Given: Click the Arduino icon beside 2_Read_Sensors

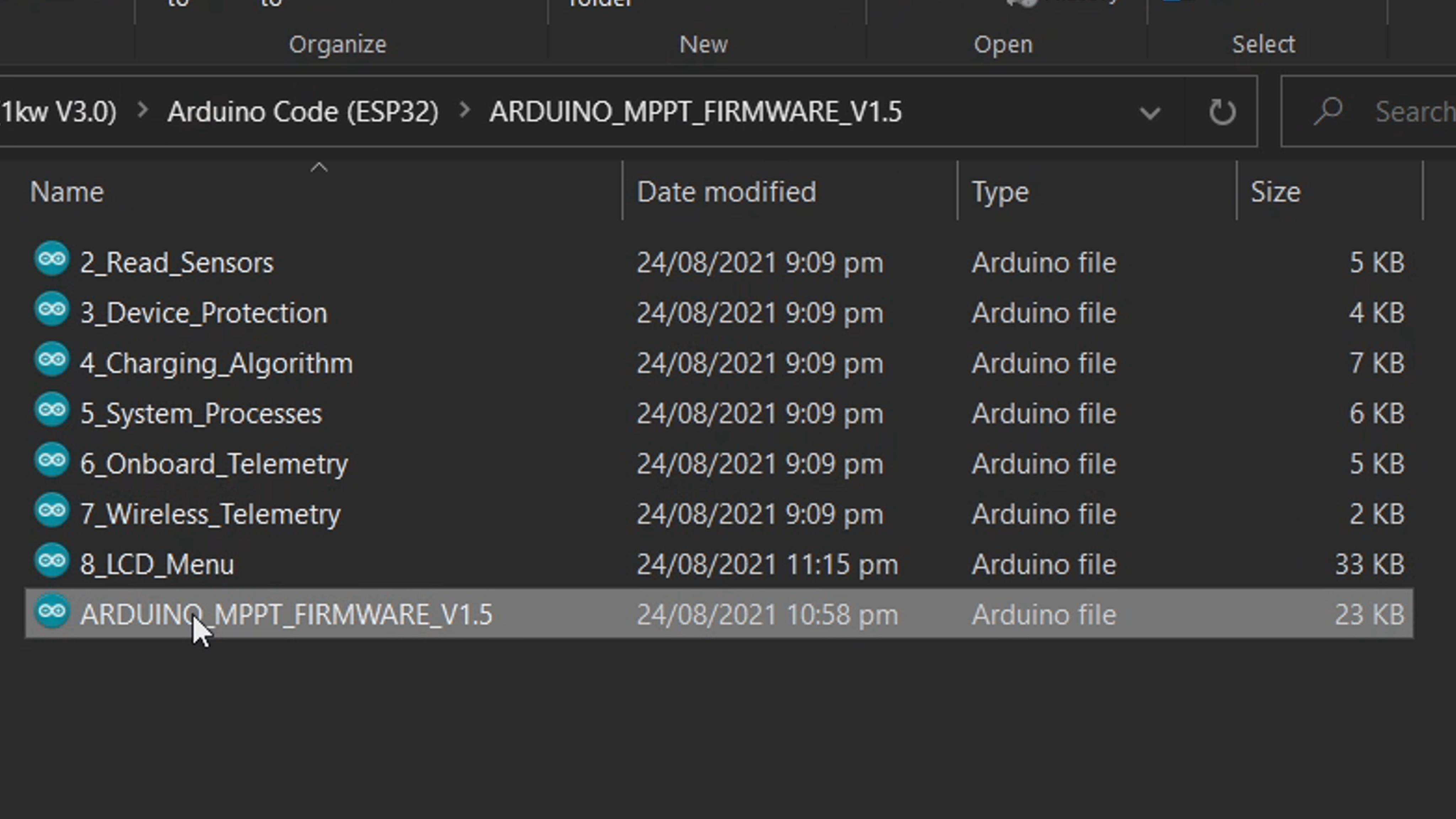Looking at the screenshot, I should point(52,259).
